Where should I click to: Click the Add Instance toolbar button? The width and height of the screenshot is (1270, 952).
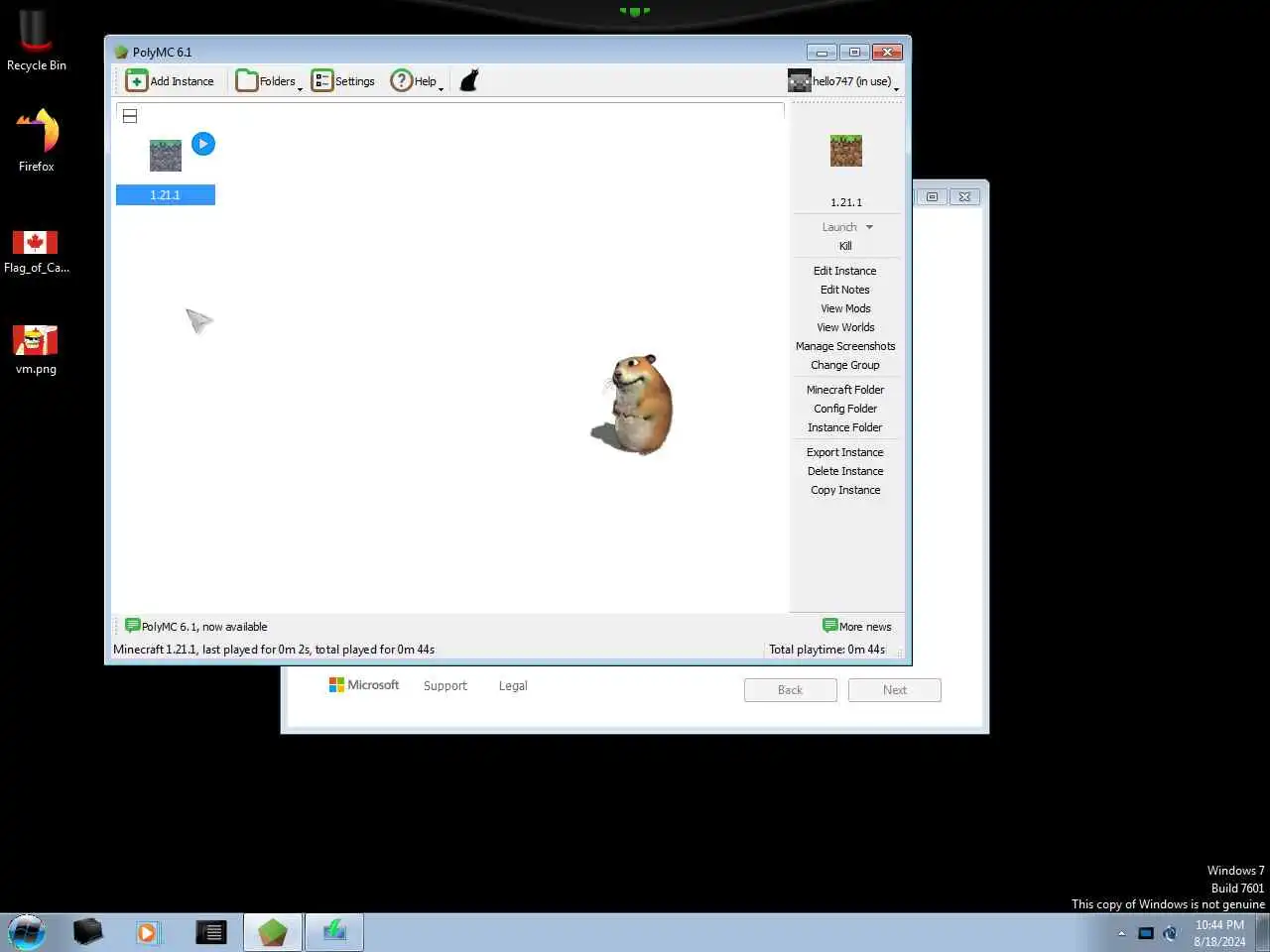[170, 81]
